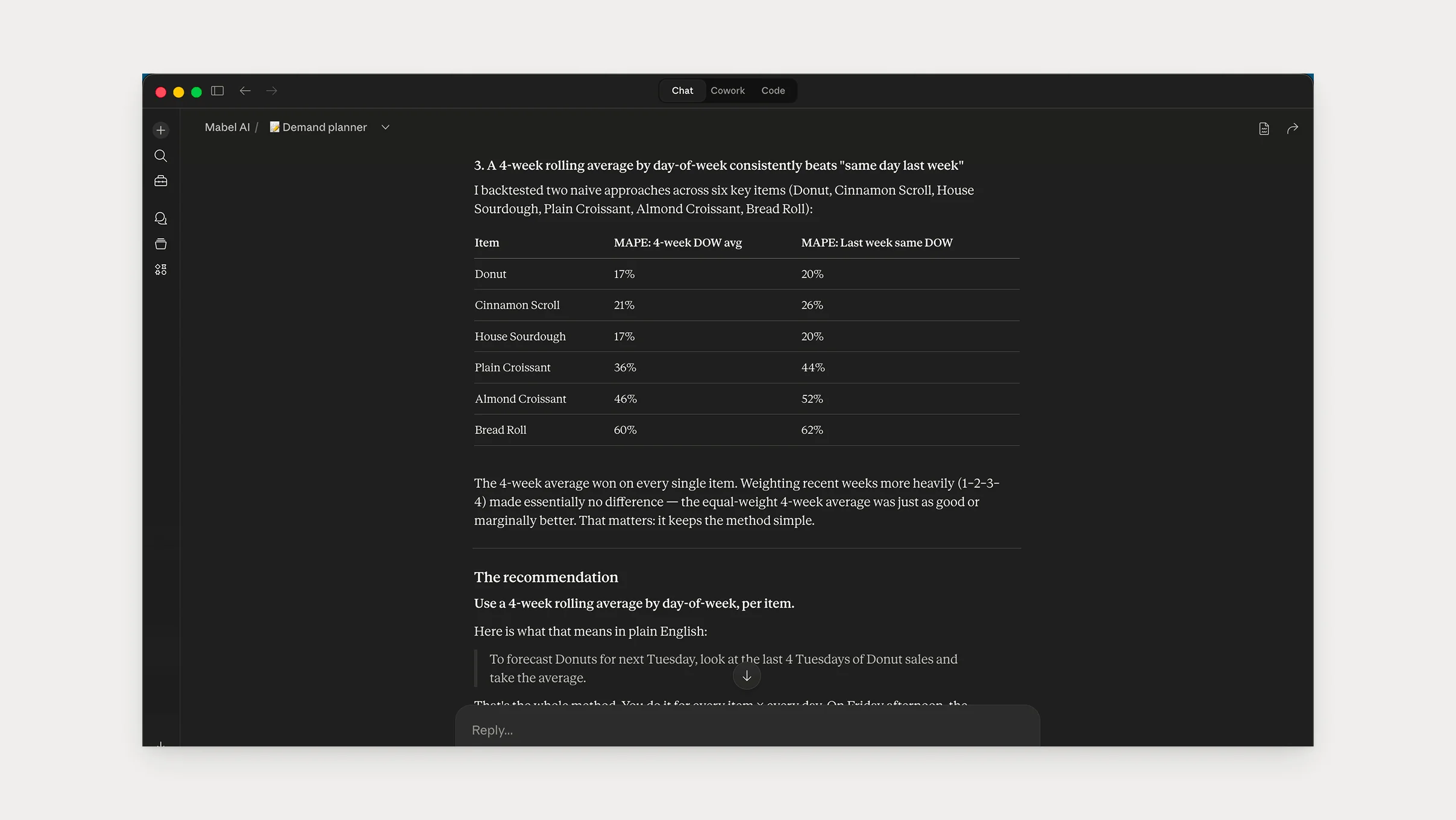Open chats list icon in the sidebar
1456x820 pixels.
(161, 218)
